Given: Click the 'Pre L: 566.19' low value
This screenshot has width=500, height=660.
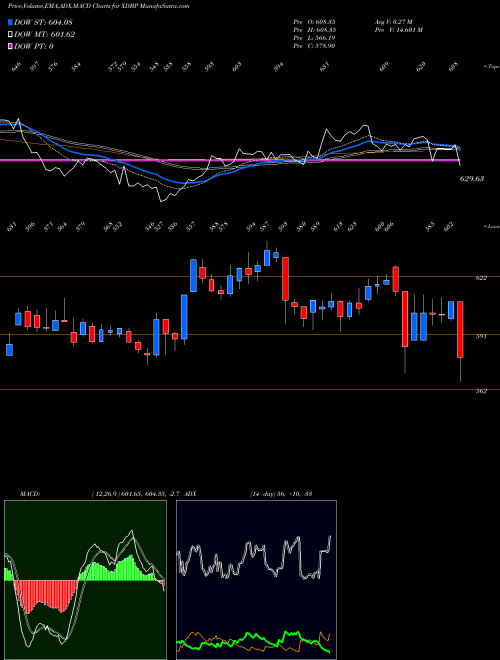Looking at the screenshot, I should (x=314, y=38).
